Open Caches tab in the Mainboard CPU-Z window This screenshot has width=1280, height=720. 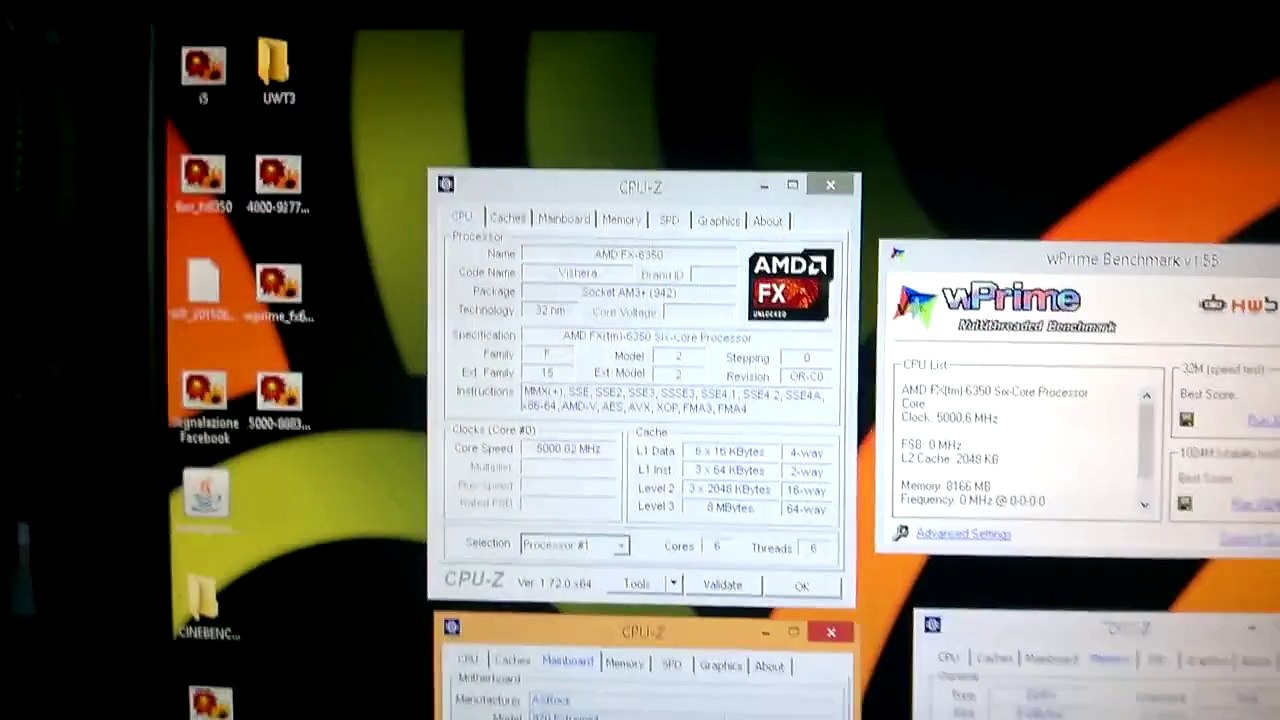click(x=512, y=660)
